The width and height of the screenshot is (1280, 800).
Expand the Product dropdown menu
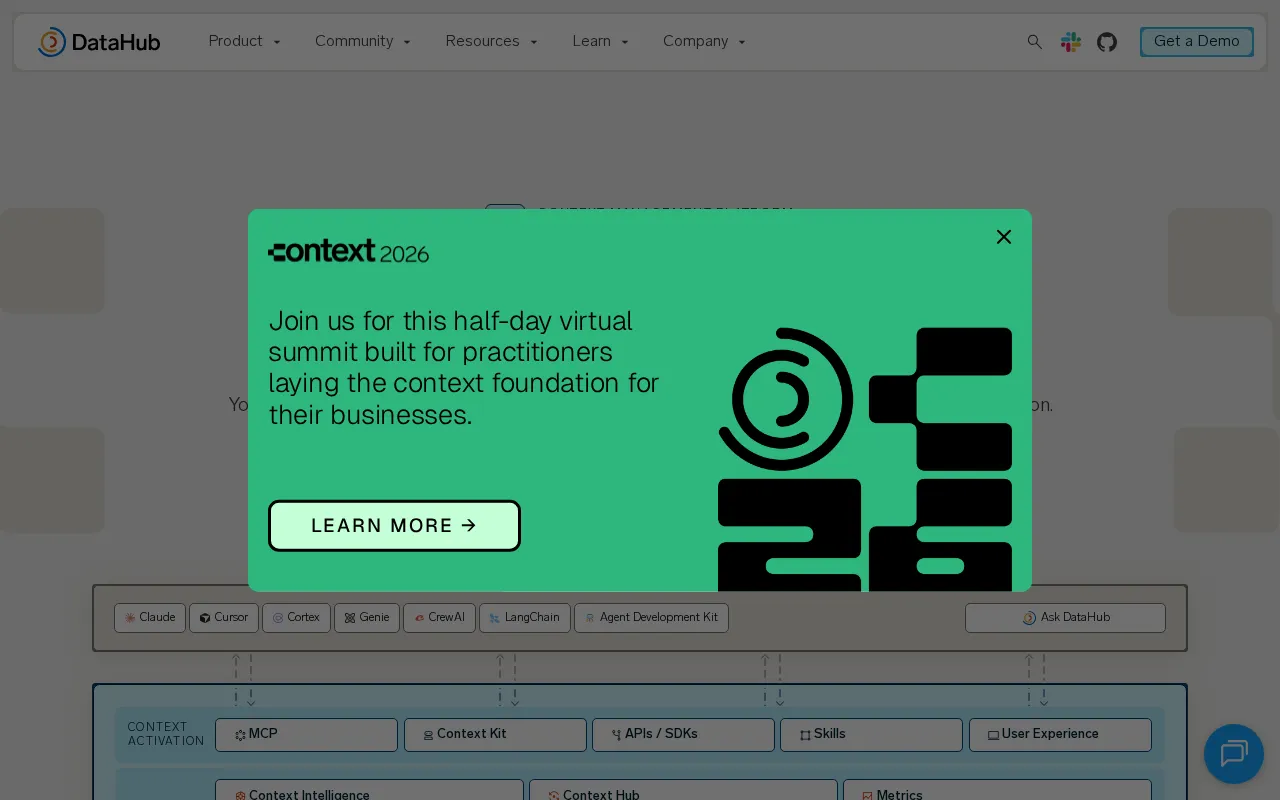pos(245,42)
